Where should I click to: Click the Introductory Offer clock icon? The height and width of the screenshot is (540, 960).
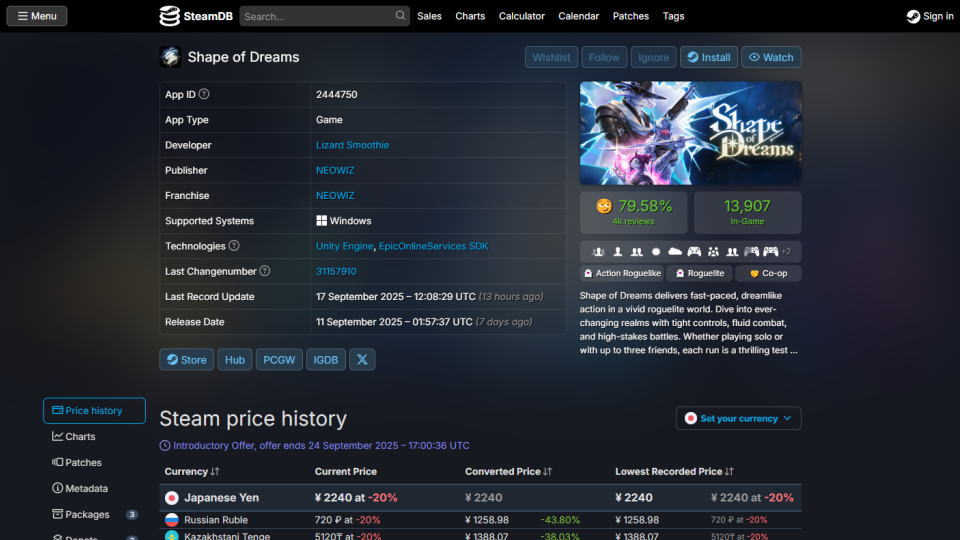point(165,446)
